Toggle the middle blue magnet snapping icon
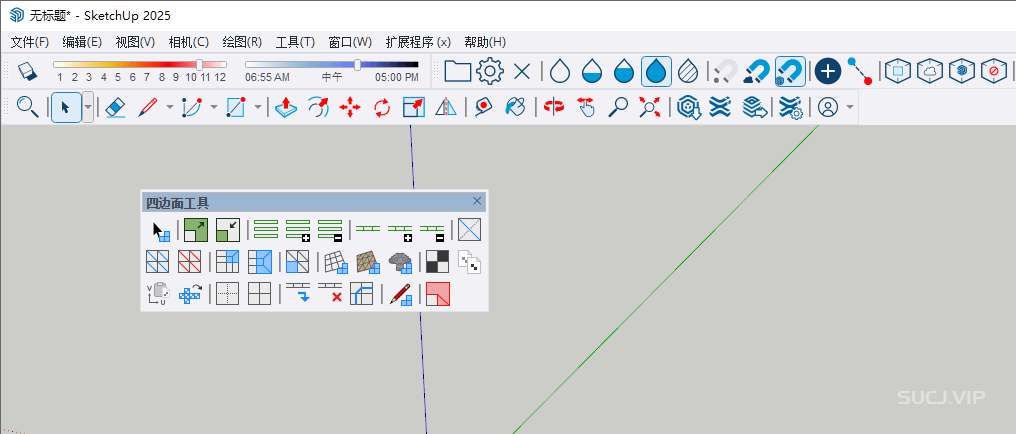This screenshot has width=1016, height=434. (757, 71)
